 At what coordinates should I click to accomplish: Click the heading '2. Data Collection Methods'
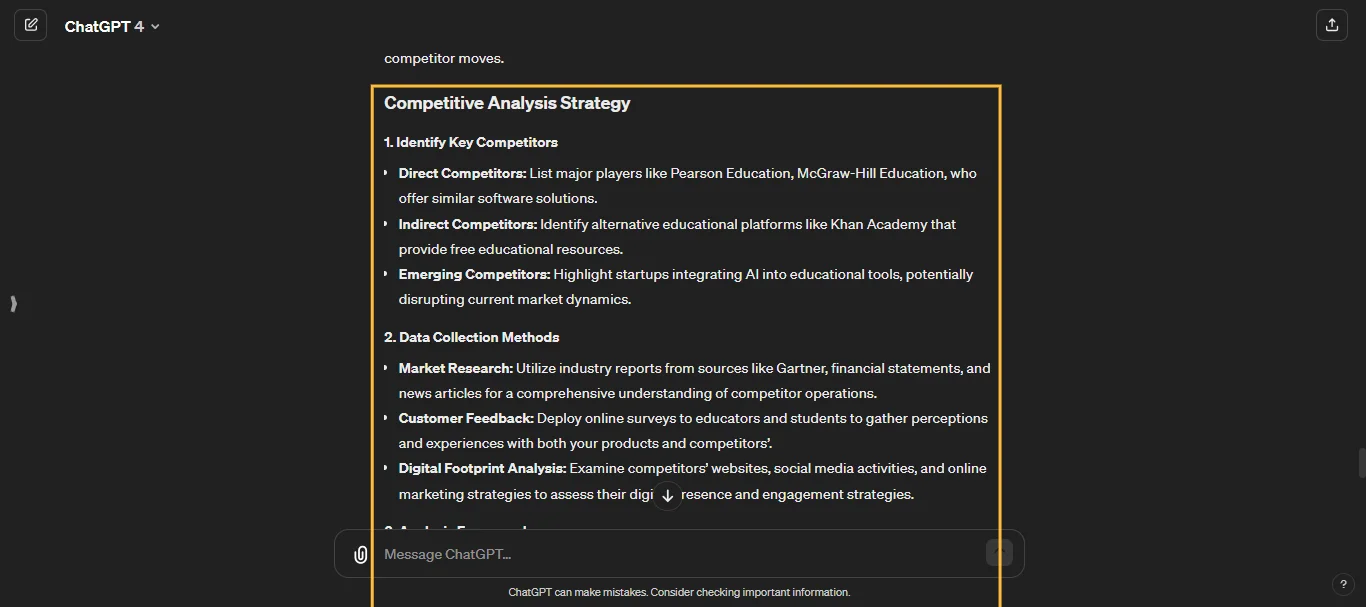click(472, 337)
